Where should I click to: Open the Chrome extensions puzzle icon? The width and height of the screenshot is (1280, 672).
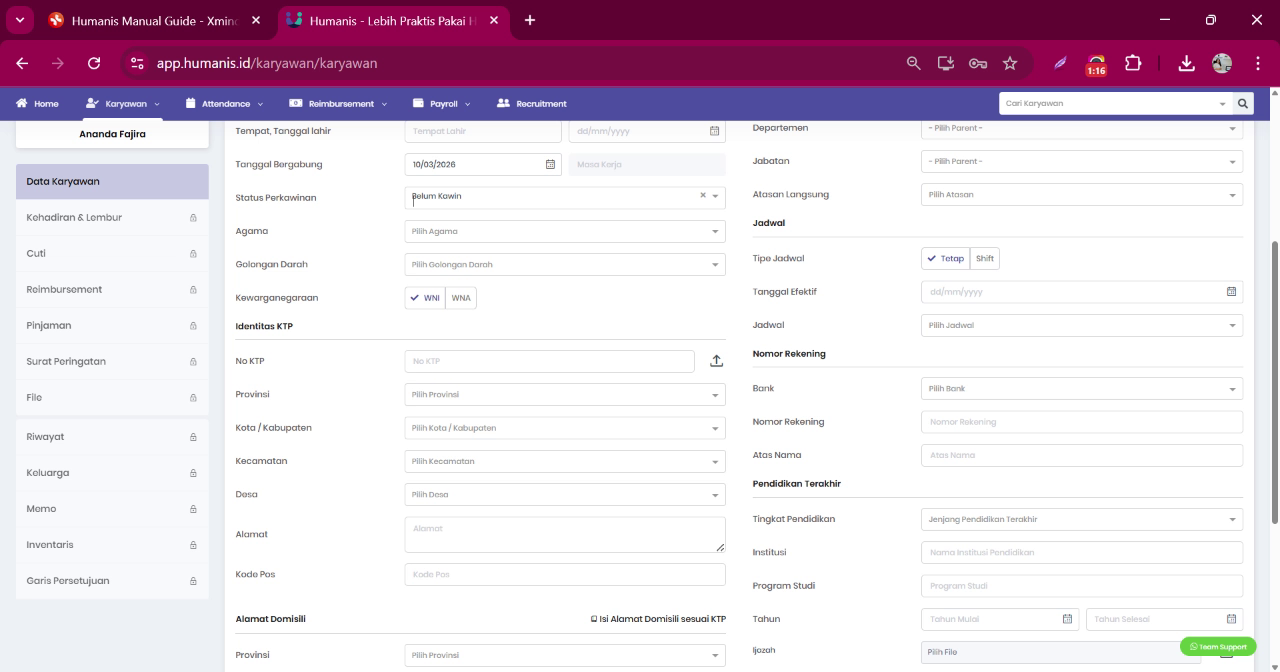[x=1133, y=63]
